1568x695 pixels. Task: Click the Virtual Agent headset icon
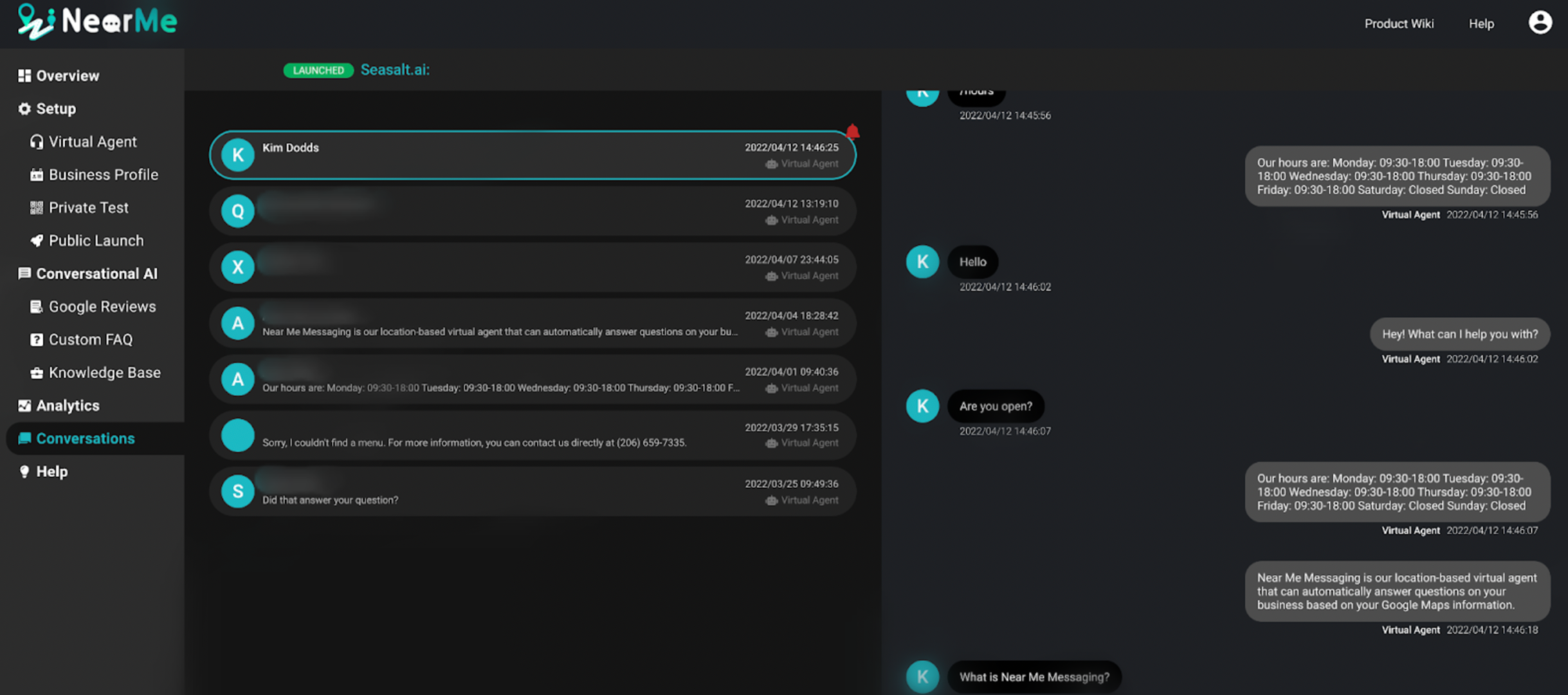pos(37,142)
